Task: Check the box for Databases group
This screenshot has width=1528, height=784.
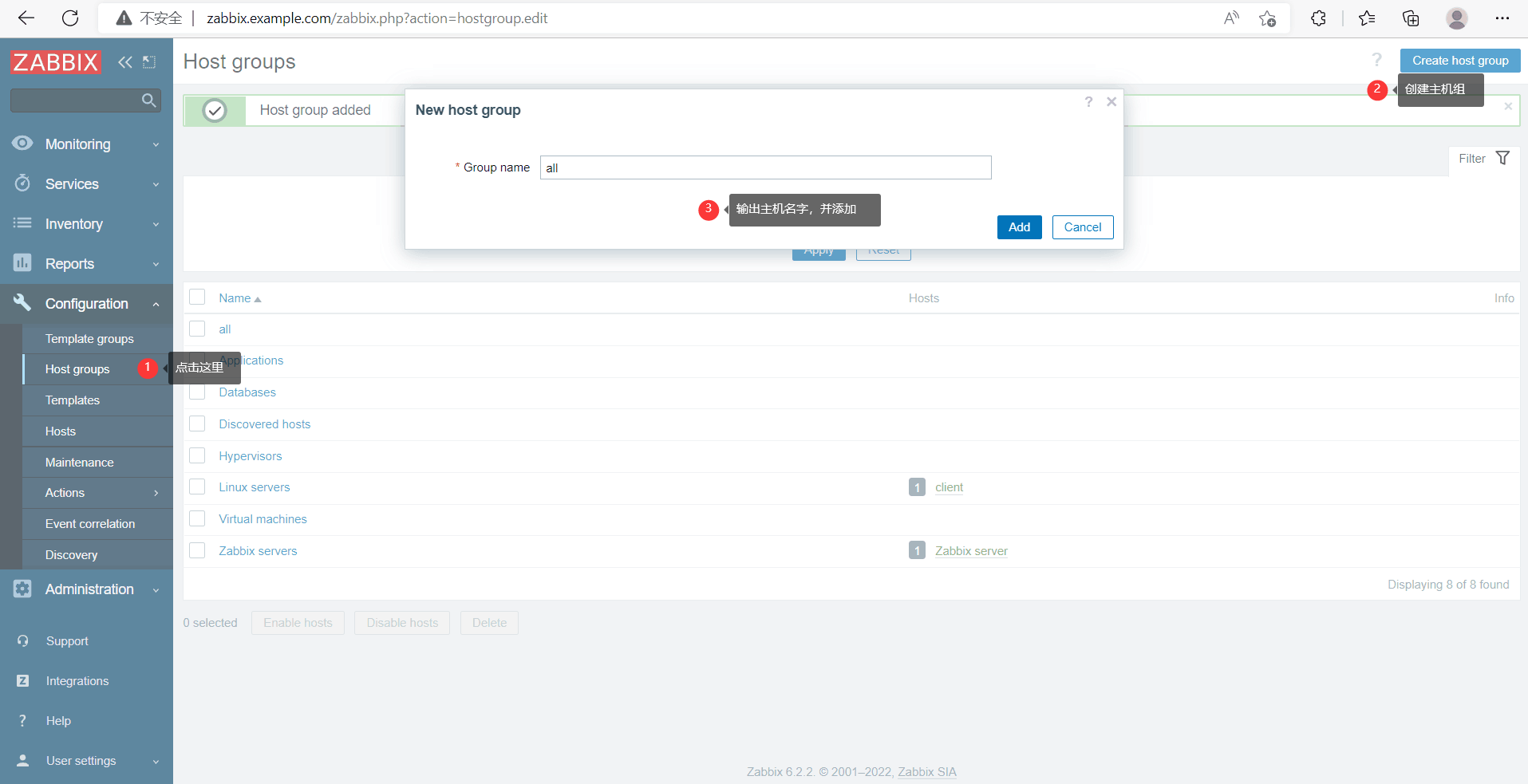Action: tap(197, 392)
